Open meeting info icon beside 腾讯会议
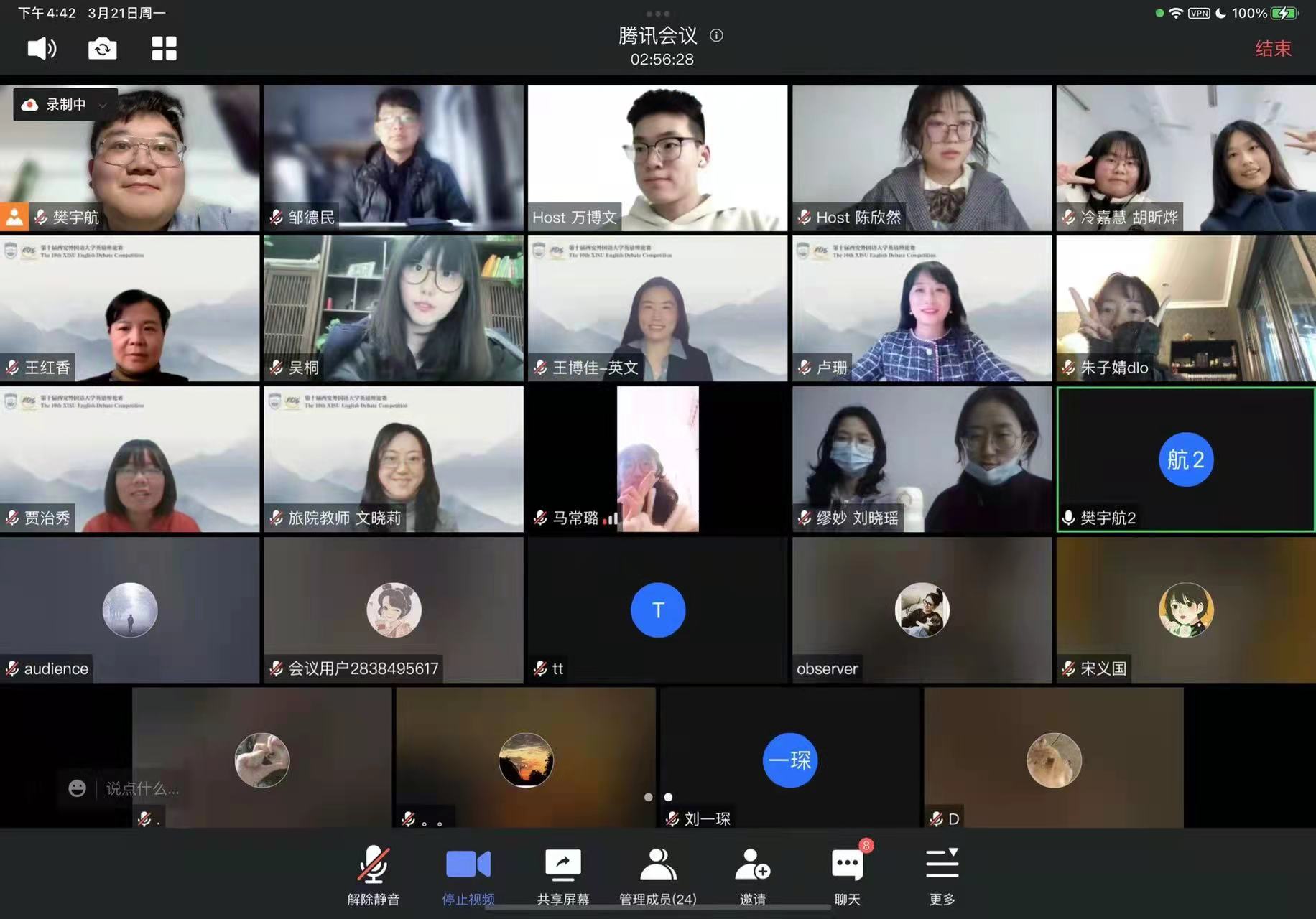Screen dimensions: 1316x919 coord(716,35)
